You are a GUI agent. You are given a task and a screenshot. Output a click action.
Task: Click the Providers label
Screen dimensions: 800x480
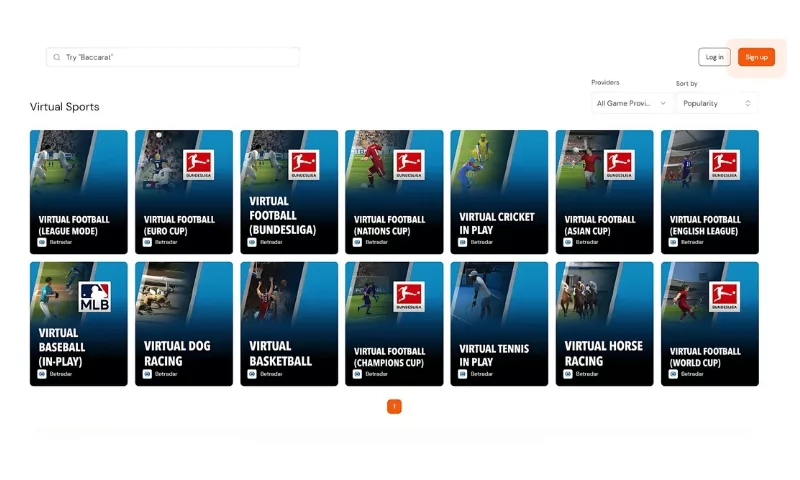(x=605, y=82)
